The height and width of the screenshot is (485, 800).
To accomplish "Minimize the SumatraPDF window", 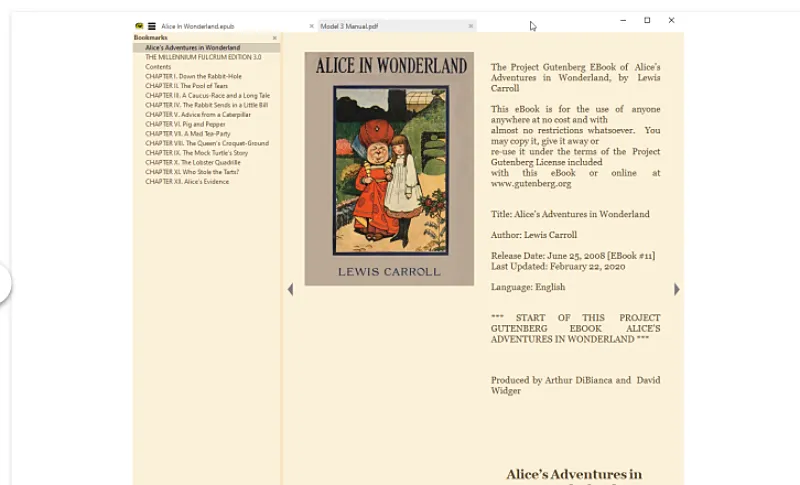I will tap(623, 20).
